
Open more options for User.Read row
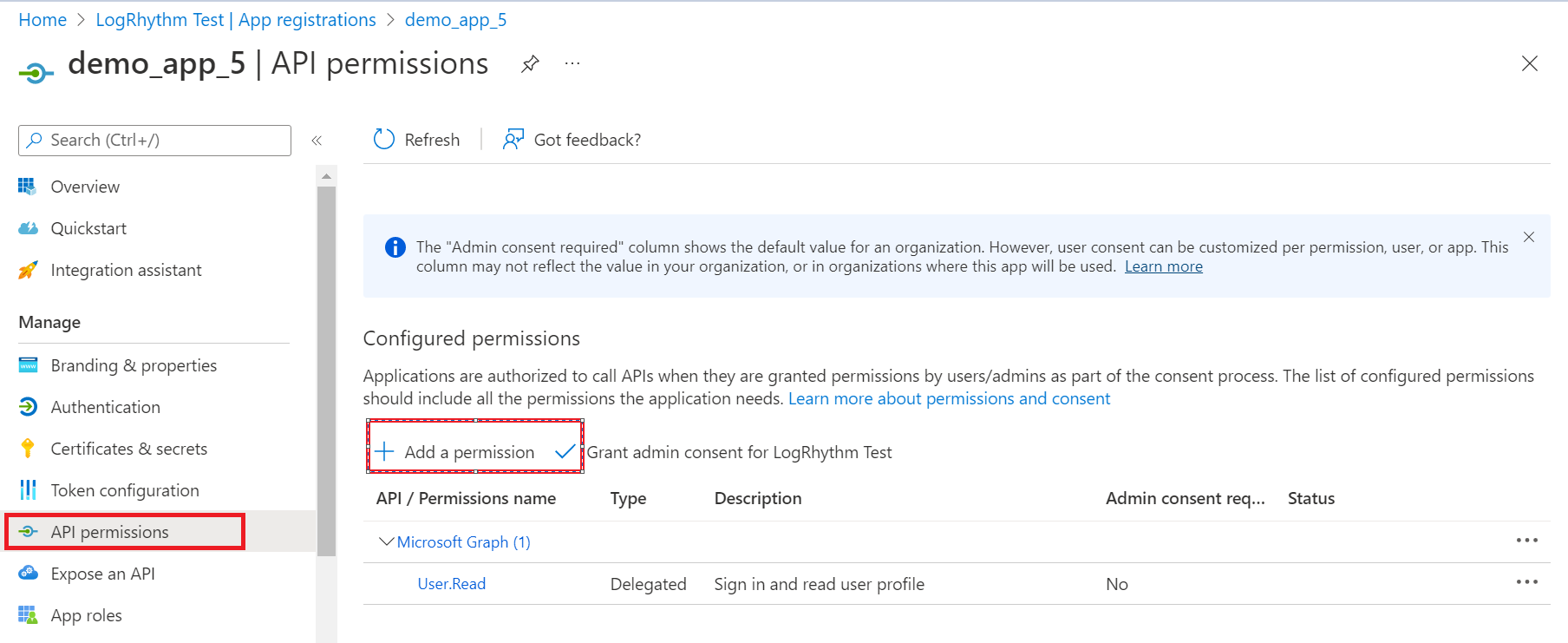[1526, 582]
